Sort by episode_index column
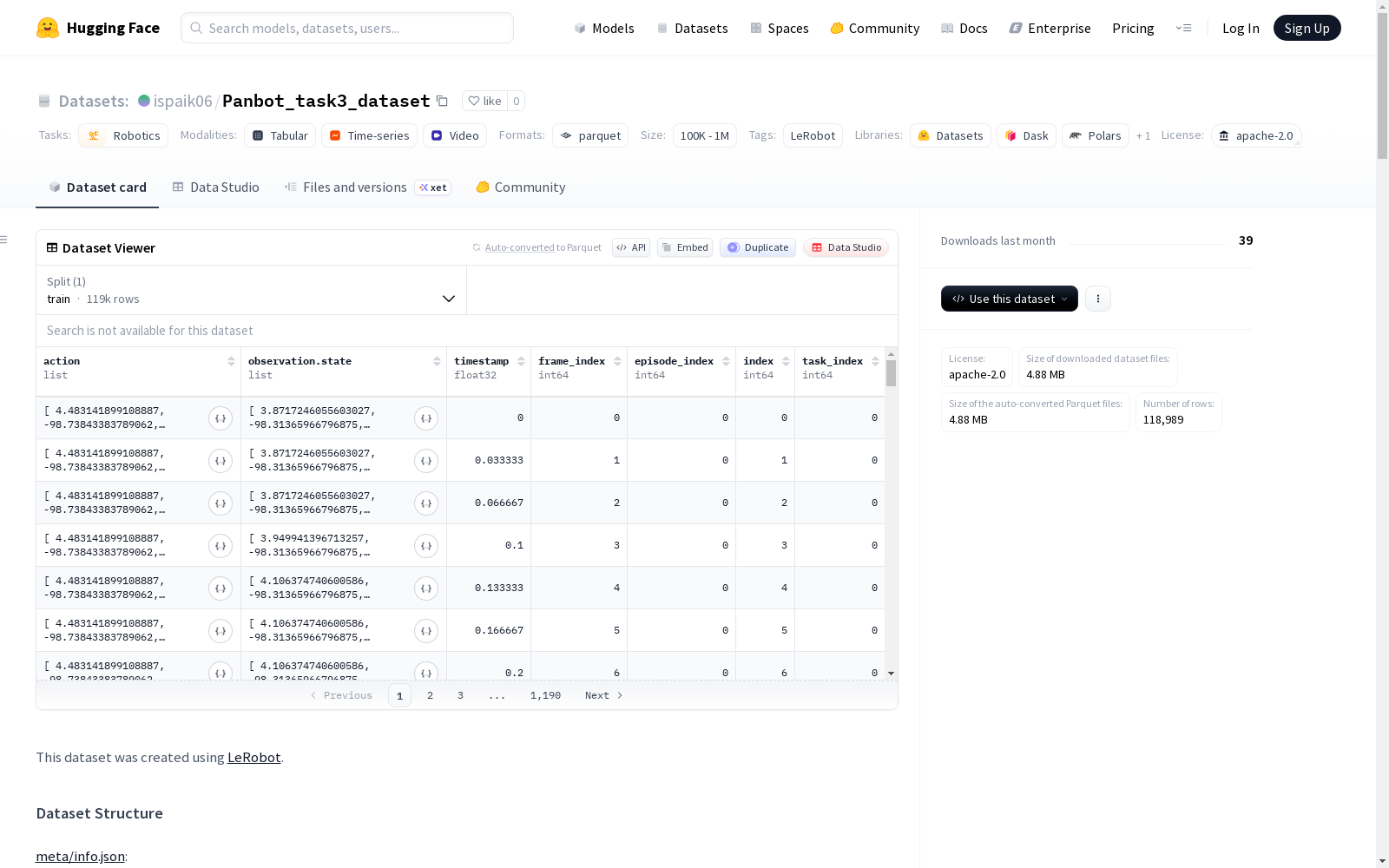This screenshot has height=868, width=1389. (x=726, y=361)
